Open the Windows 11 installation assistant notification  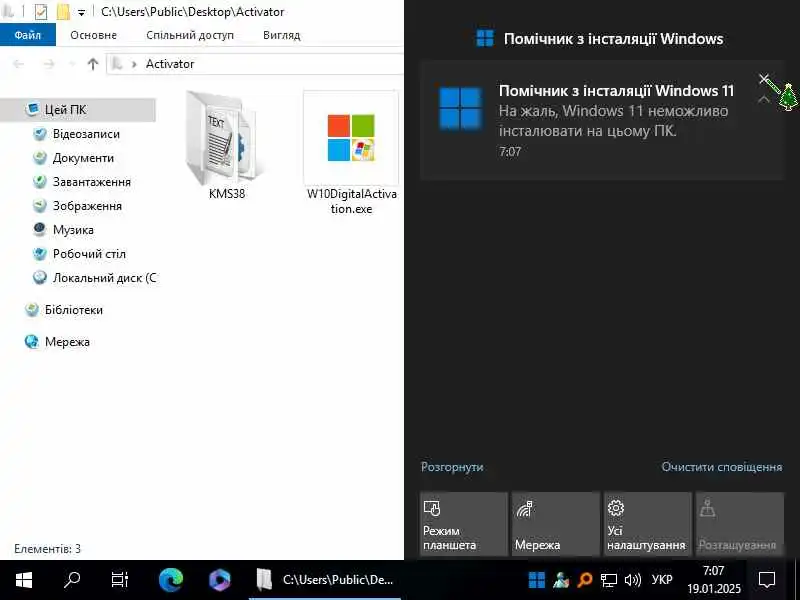[x=602, y=120]
